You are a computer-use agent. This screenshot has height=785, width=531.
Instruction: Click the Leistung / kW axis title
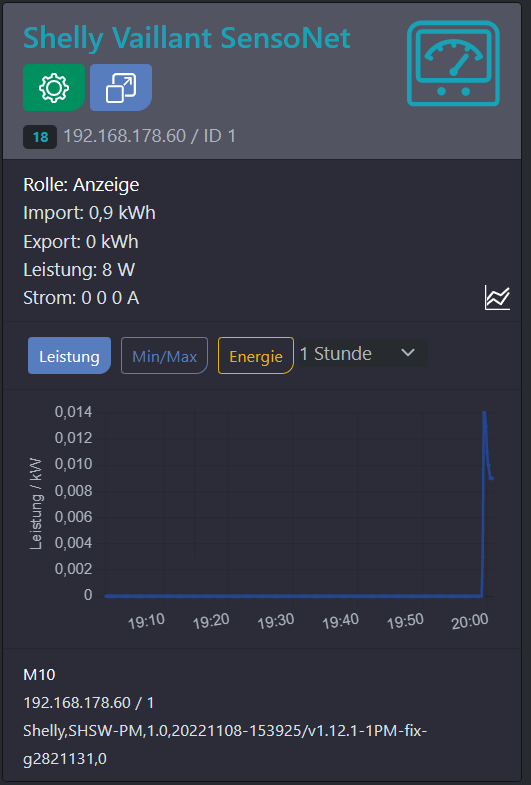36,503
